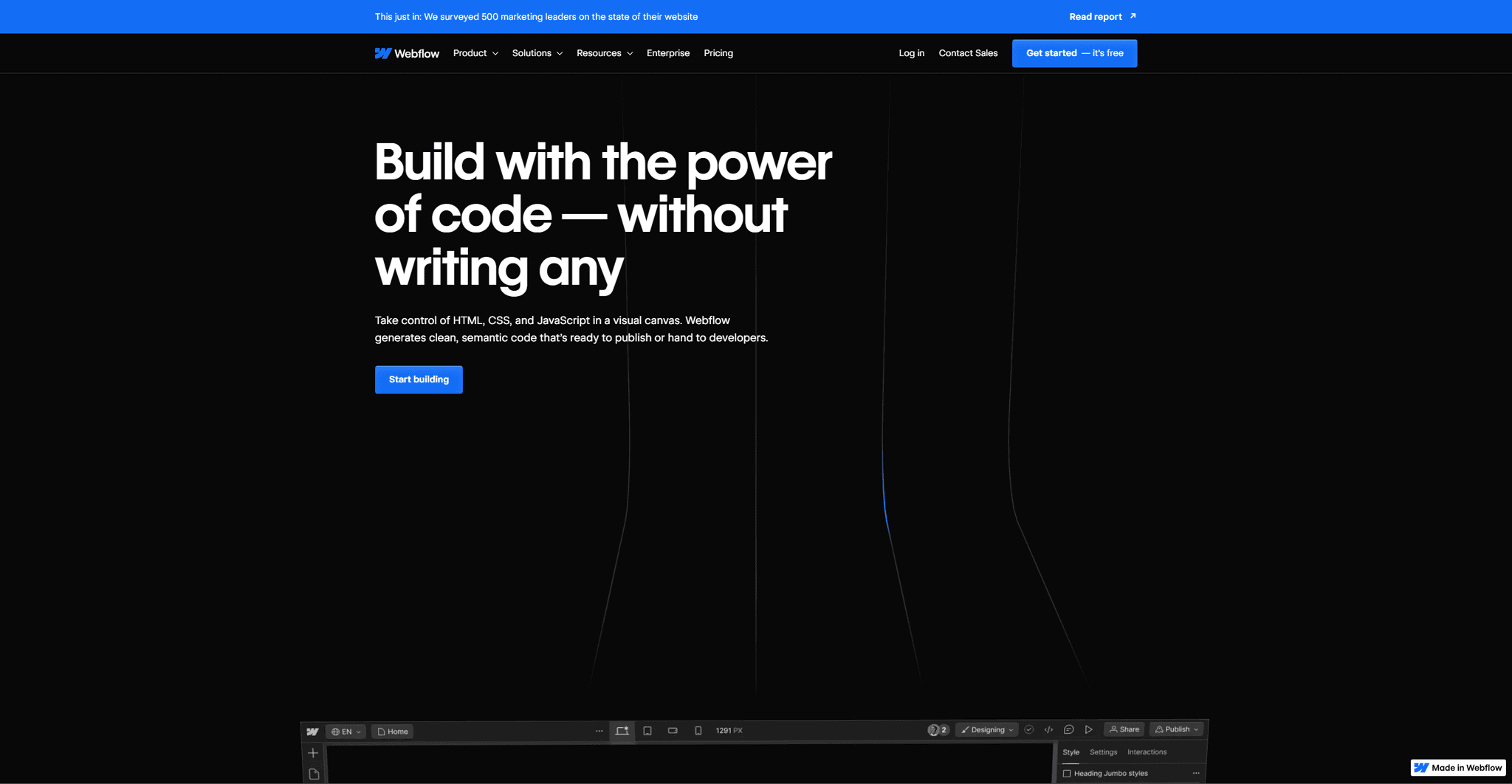Select the tablet breakpoint icon
1512x784 pixels.
(x=647, y=731)
